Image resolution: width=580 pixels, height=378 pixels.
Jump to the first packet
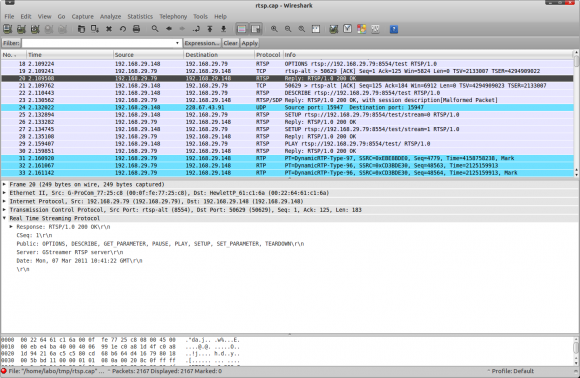click(x=210, y=29)
